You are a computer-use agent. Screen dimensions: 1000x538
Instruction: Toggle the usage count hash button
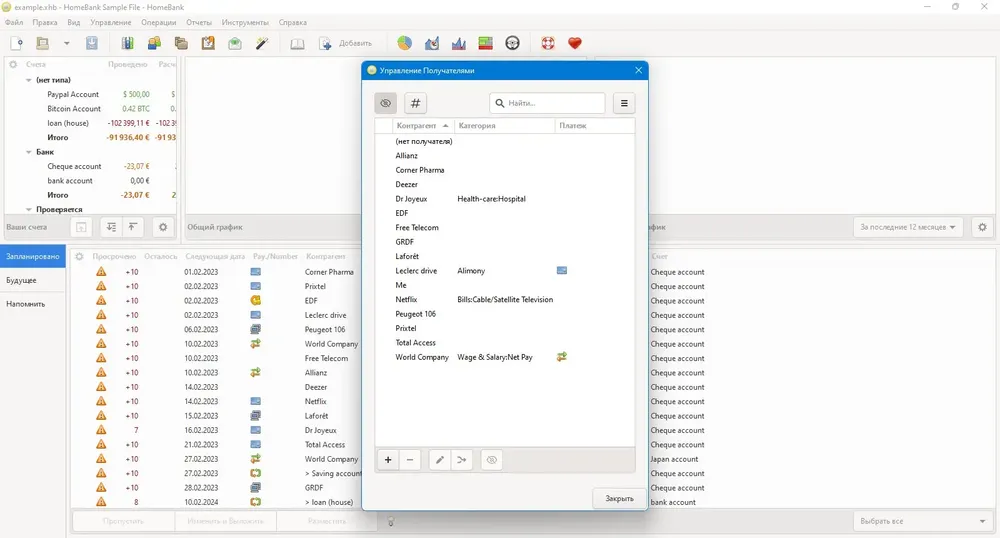[x=415, y=103]
